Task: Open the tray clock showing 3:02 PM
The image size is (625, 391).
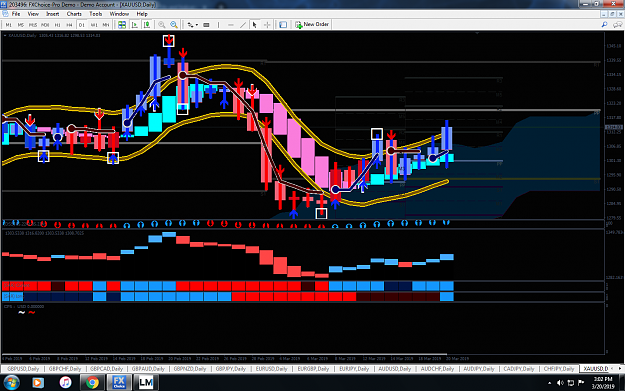Action: [x=603, y=383]
